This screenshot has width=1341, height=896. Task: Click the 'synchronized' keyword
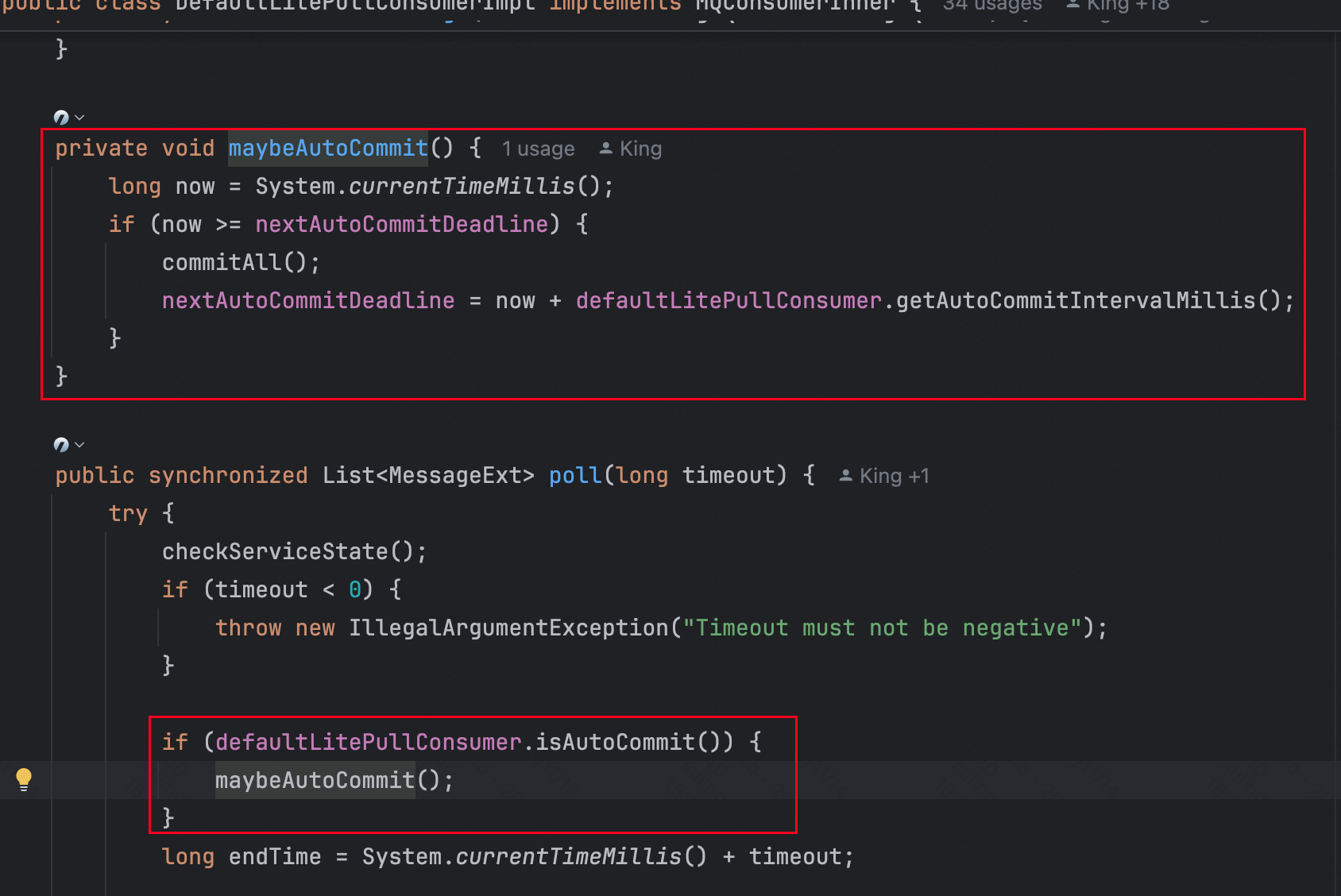click(x=228, y=476)
